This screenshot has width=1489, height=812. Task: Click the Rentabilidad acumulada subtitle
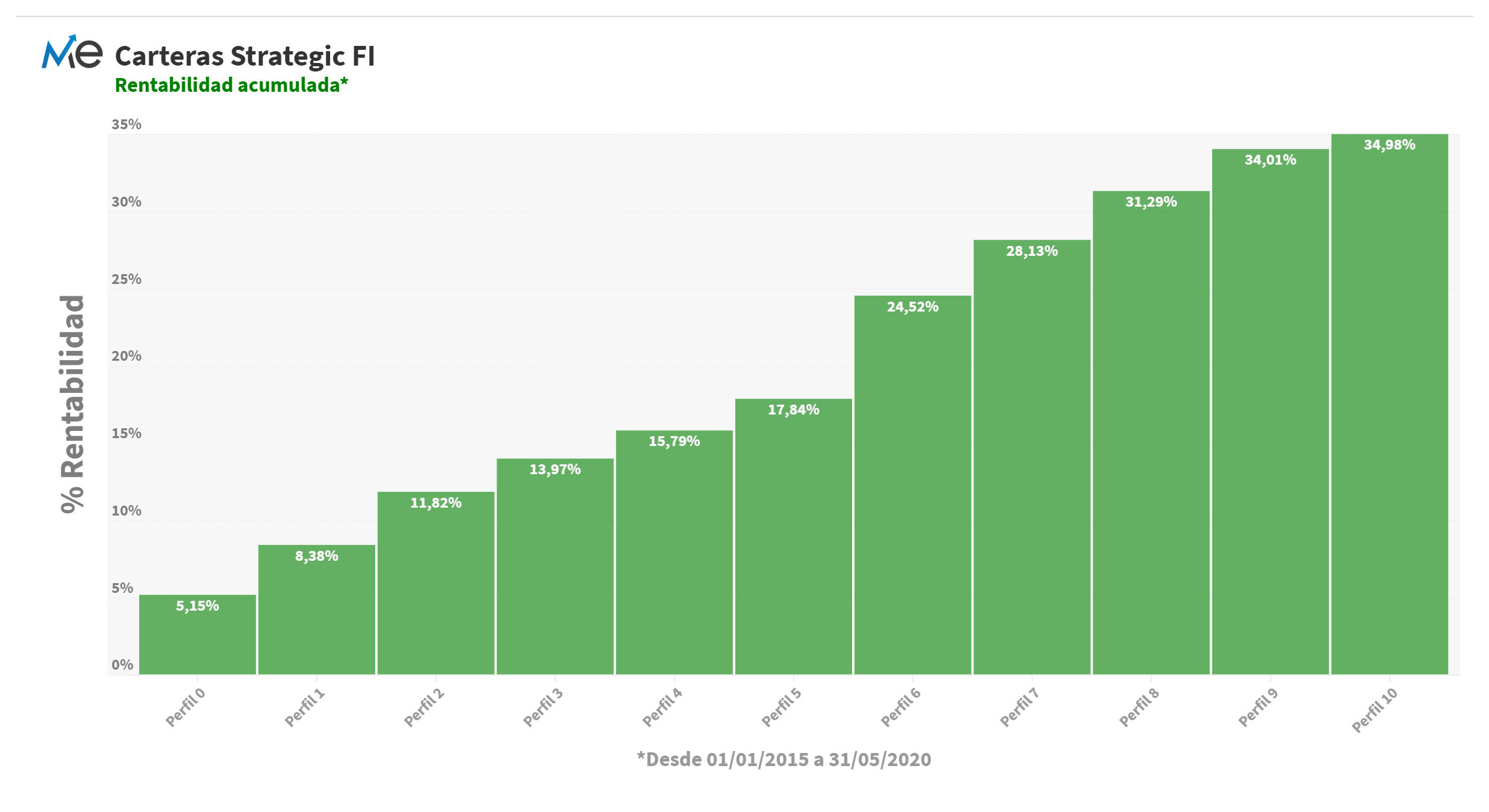coord(231,85)
